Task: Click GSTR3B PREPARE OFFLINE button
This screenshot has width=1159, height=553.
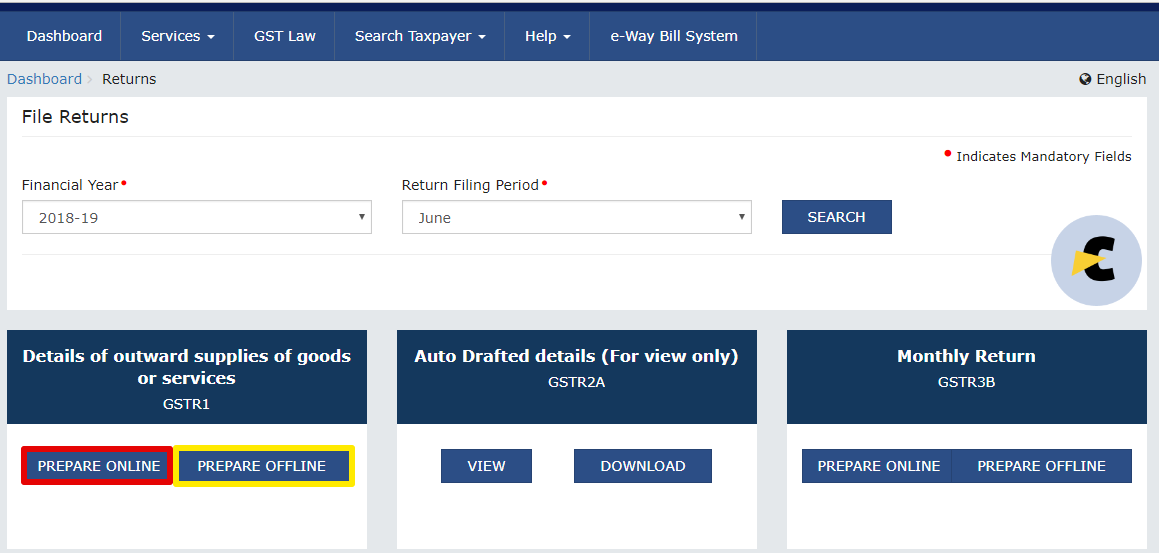Action: (1041, 466)
